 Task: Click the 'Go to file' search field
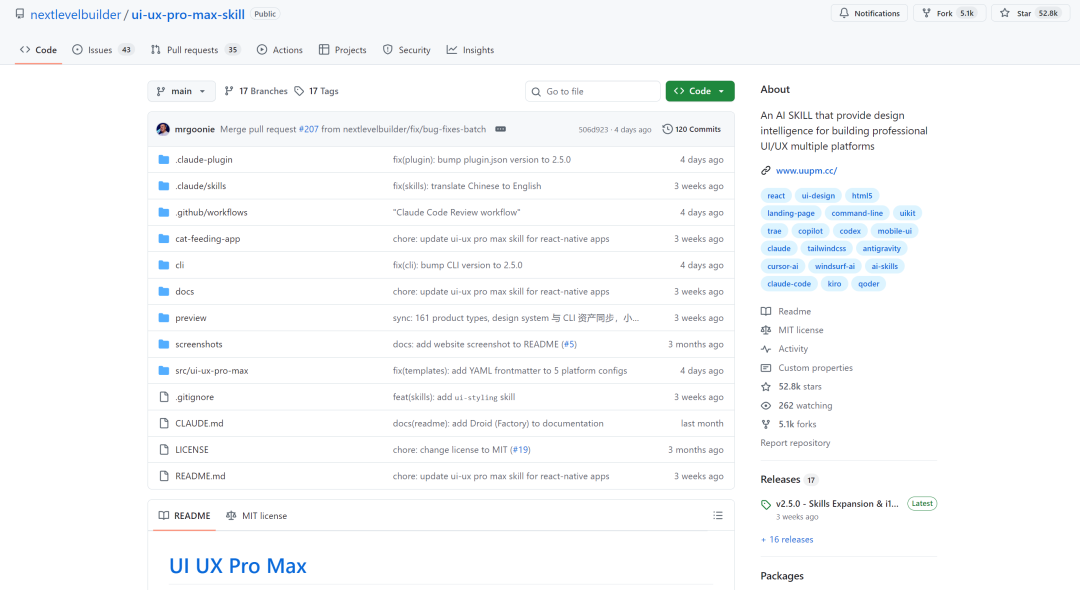coord(593,90)
